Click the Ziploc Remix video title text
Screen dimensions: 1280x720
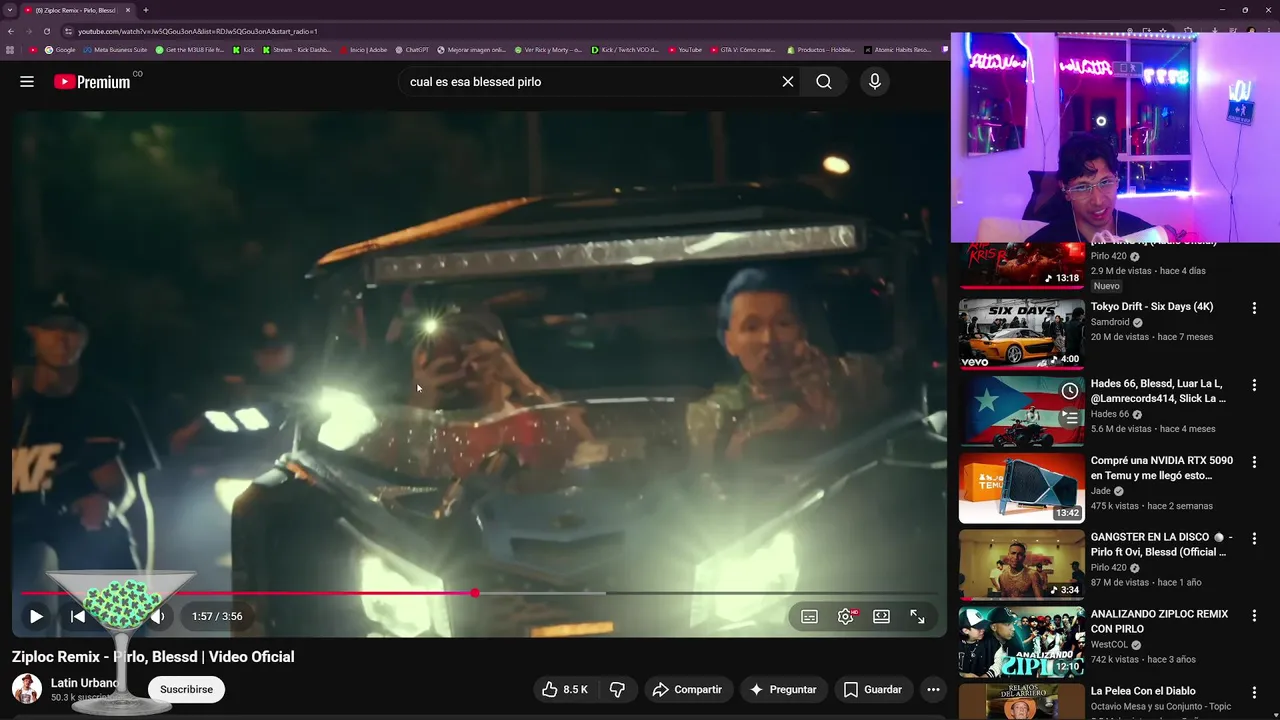[x=153, y=657]
